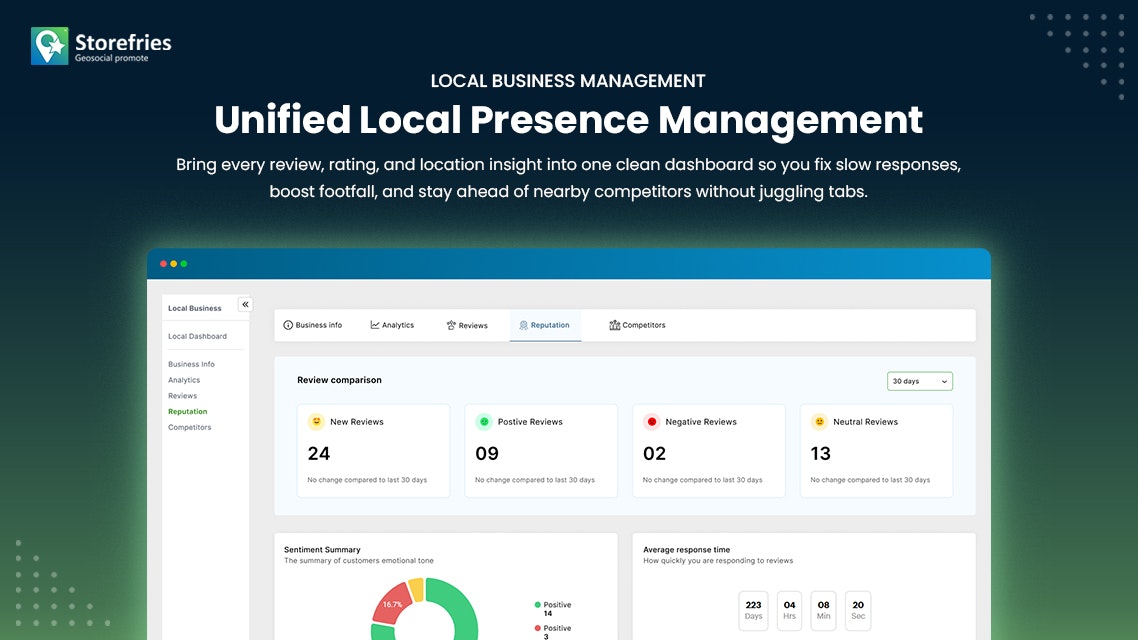
Task: Click the Business info tab icon
Action: click(x=288, y=325)
